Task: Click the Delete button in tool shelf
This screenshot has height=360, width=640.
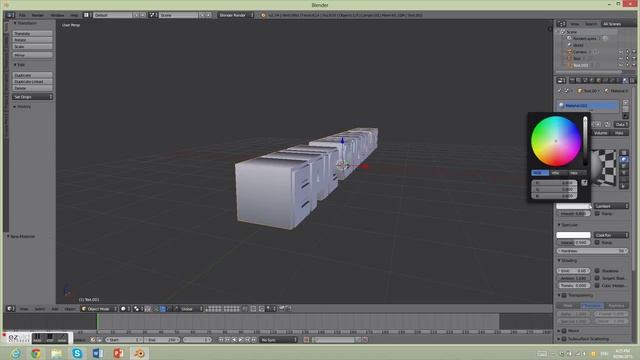Action: (33, 88)
